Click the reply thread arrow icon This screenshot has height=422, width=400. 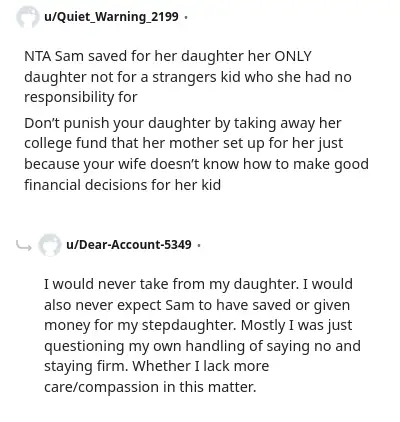coord(24,246)
